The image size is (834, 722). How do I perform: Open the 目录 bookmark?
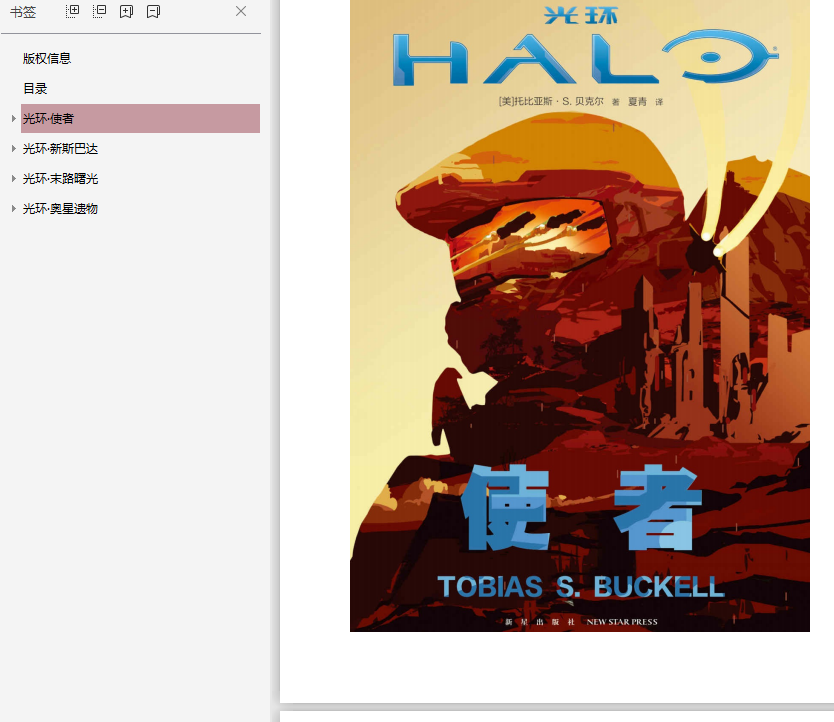click(x=35, y=88)
